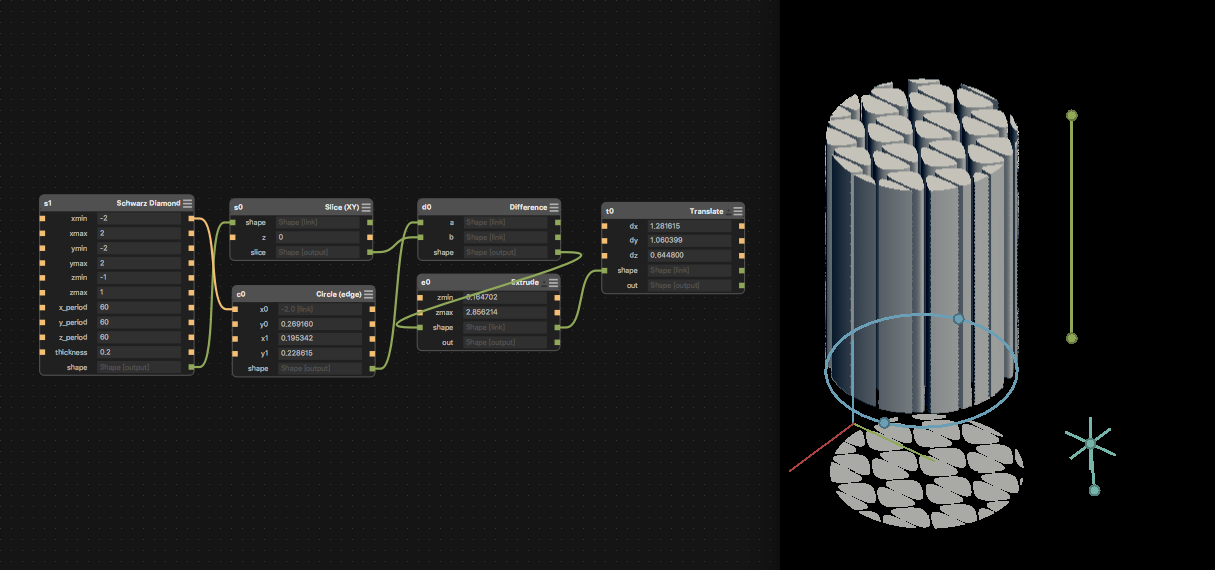Click the blue circle-edge handle on the ring's upper right

point(958,319)
